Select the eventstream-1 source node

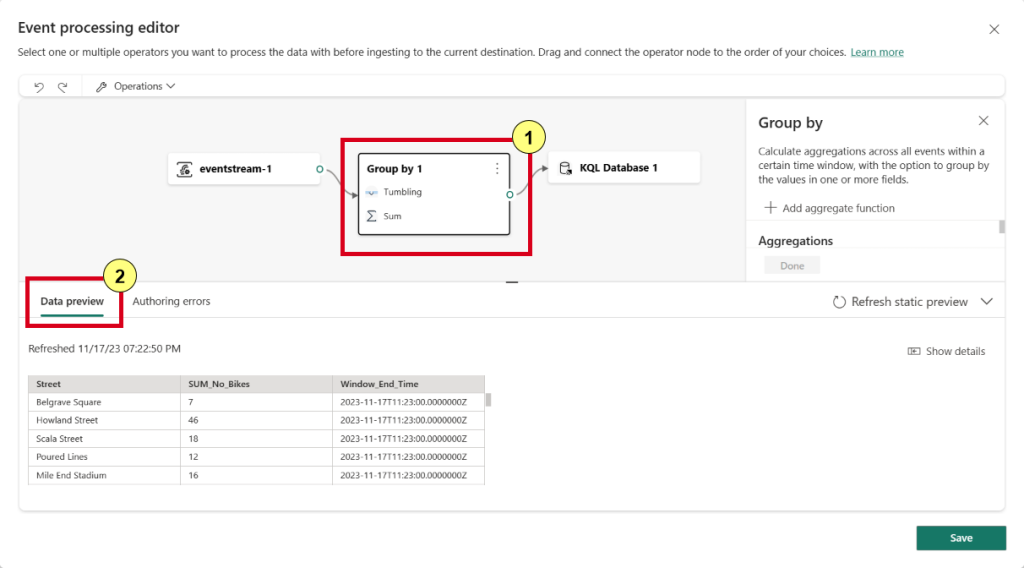[x=244, y=169]
